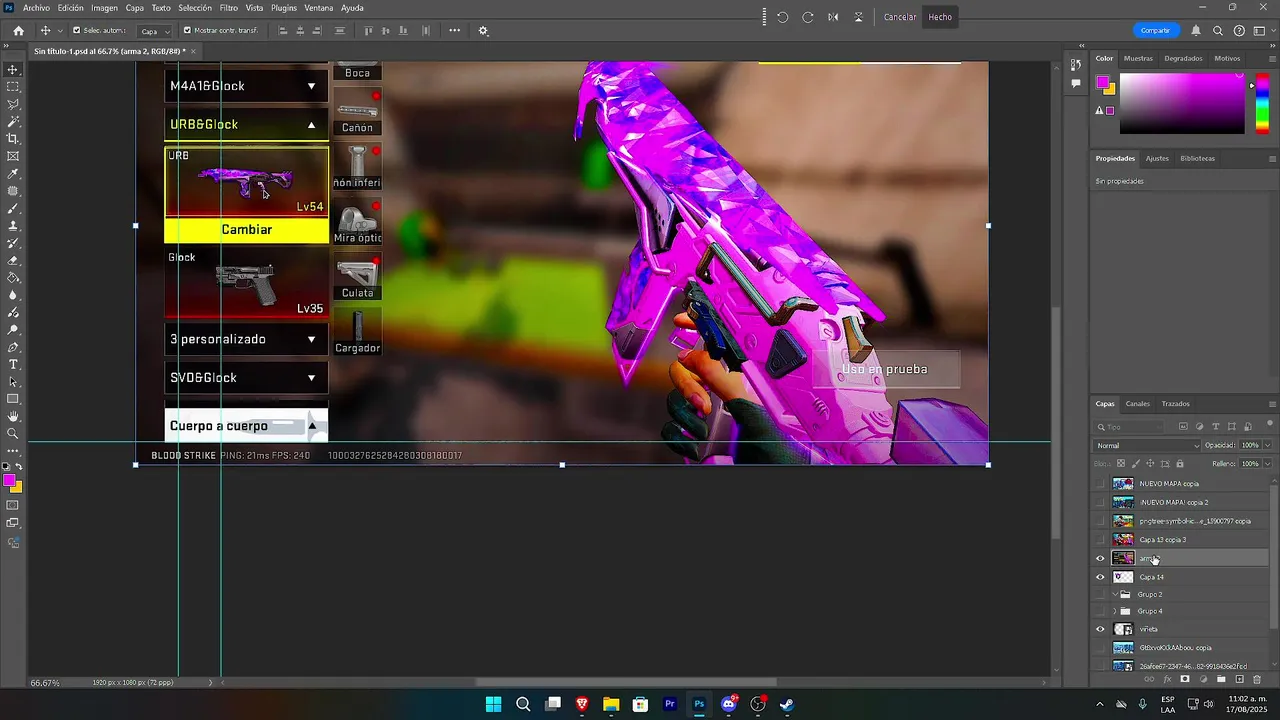This screenshot has width=1280, height=720.
Task: Align left edges in options bar
Action: (x=283, y=30)
